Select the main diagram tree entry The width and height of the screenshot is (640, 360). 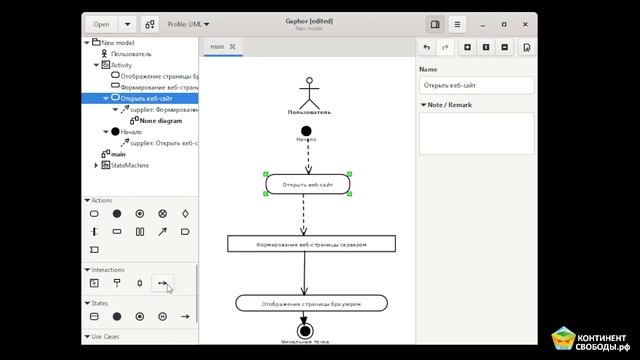pos(118,154)
